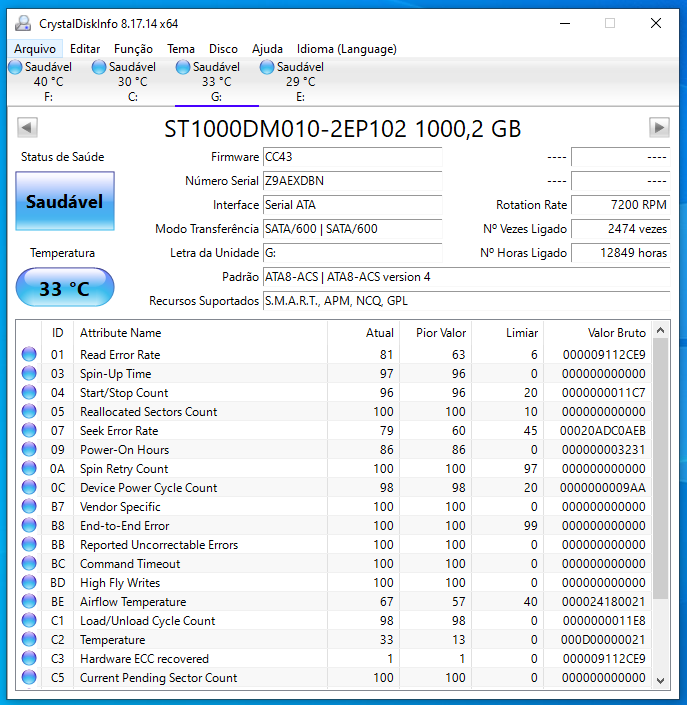Select the E: disk at 29 °C

click(x=300, y=81)
